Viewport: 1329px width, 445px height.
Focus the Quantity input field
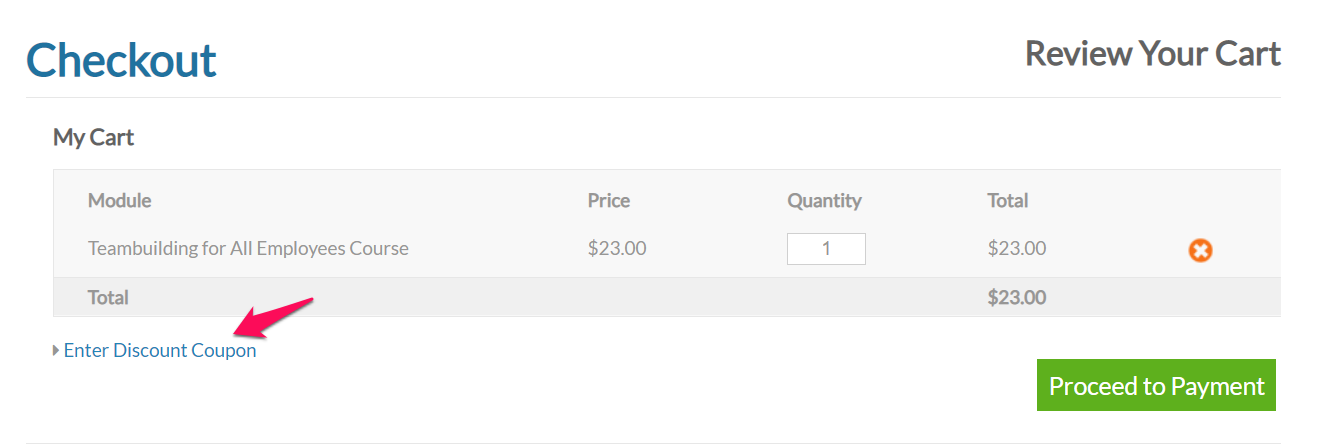[826, 249]
